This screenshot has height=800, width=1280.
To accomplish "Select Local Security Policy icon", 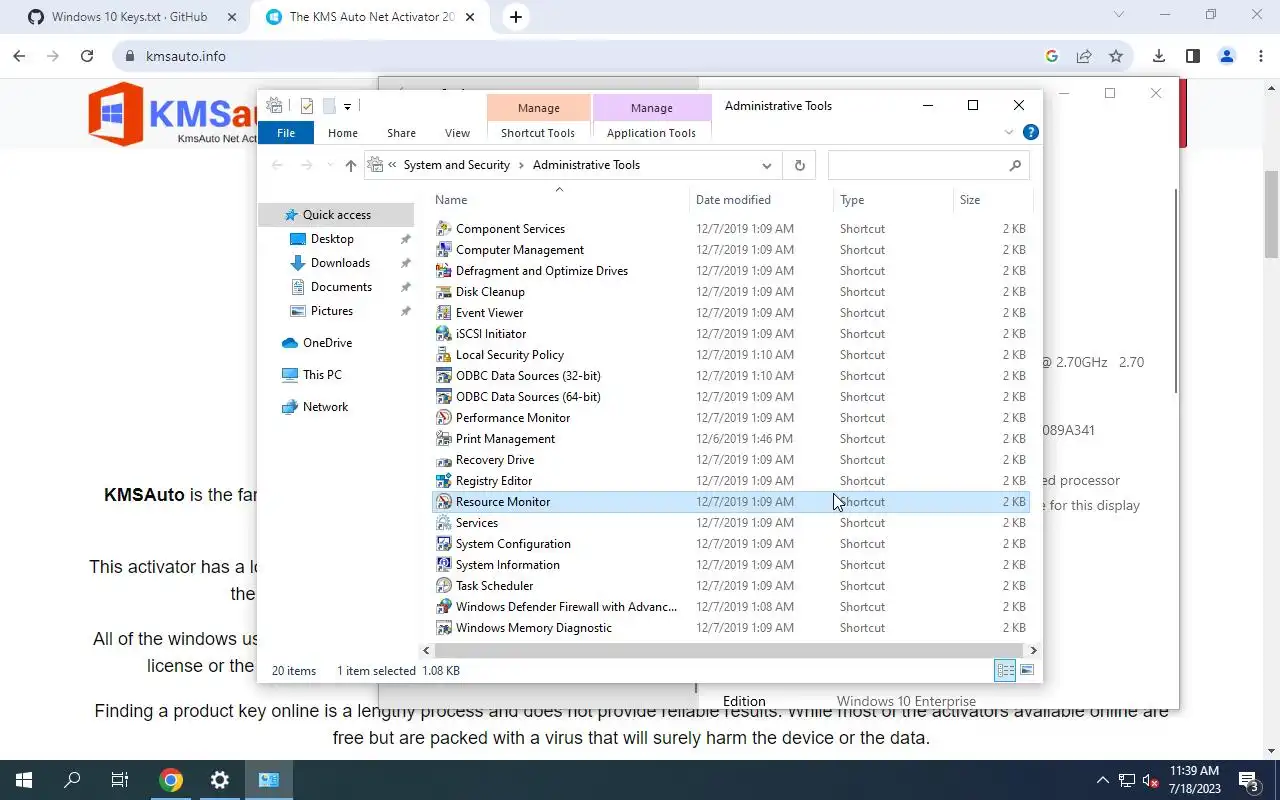I will click(444, 355).
